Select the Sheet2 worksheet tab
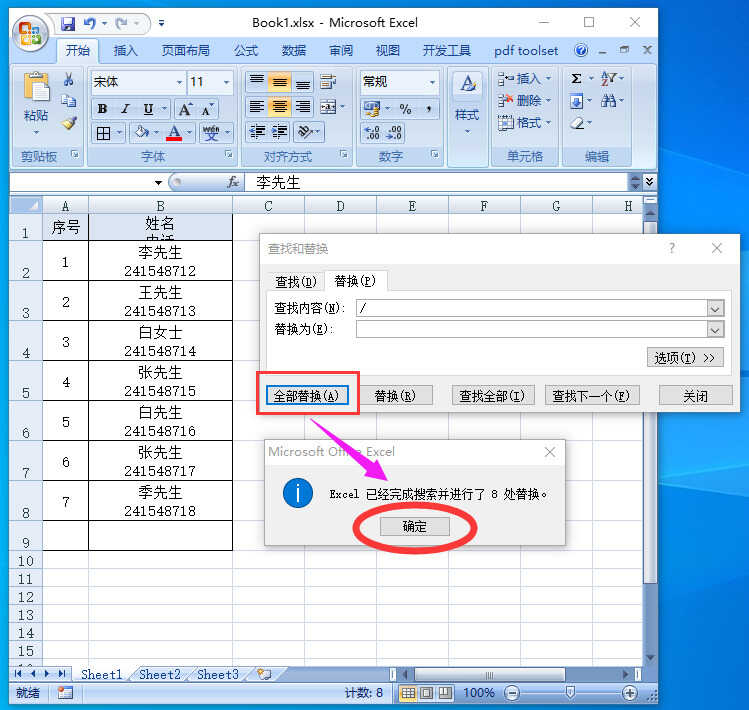749x710 pixels. [160, 674]
